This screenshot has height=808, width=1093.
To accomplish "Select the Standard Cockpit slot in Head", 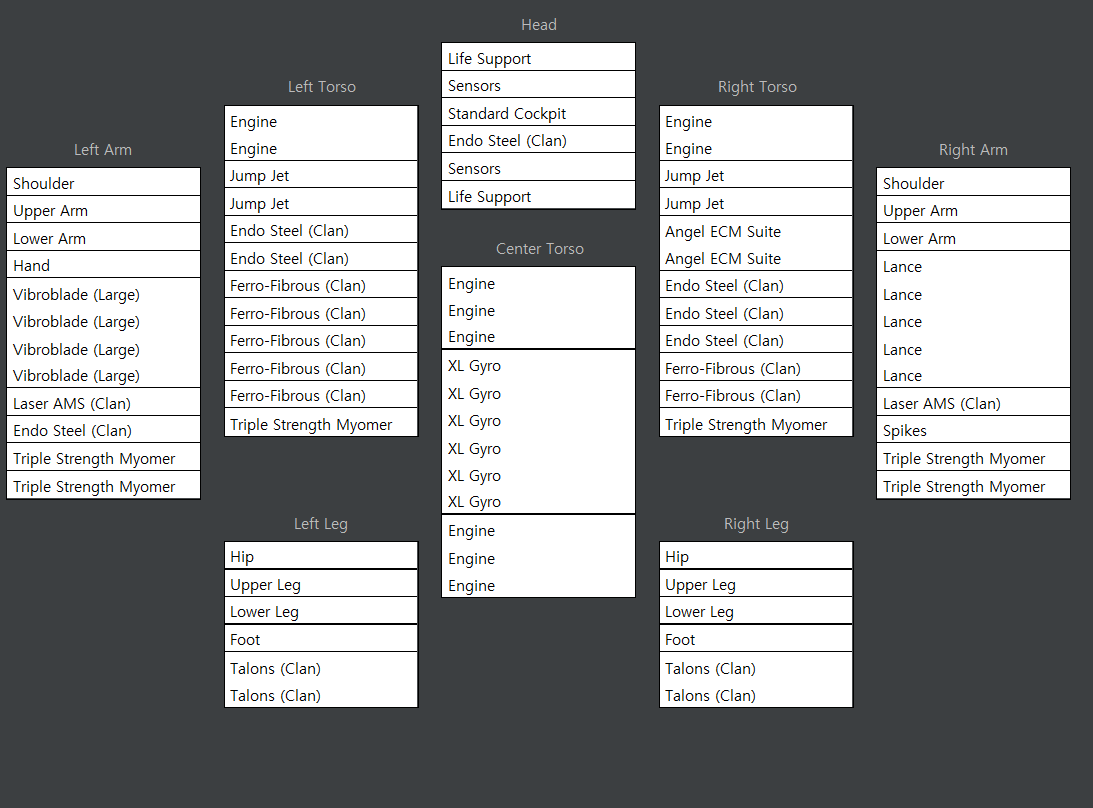I will (538, 113).
